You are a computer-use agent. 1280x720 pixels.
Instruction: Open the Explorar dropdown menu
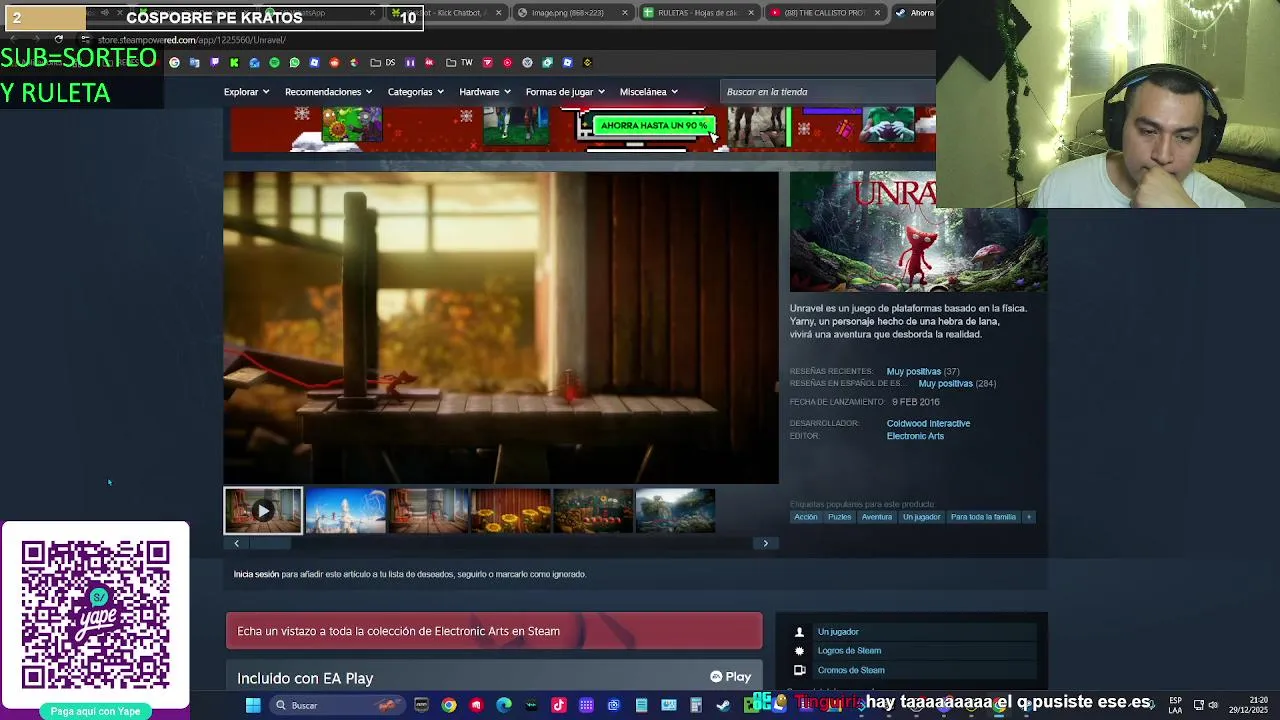coord(246,92)
